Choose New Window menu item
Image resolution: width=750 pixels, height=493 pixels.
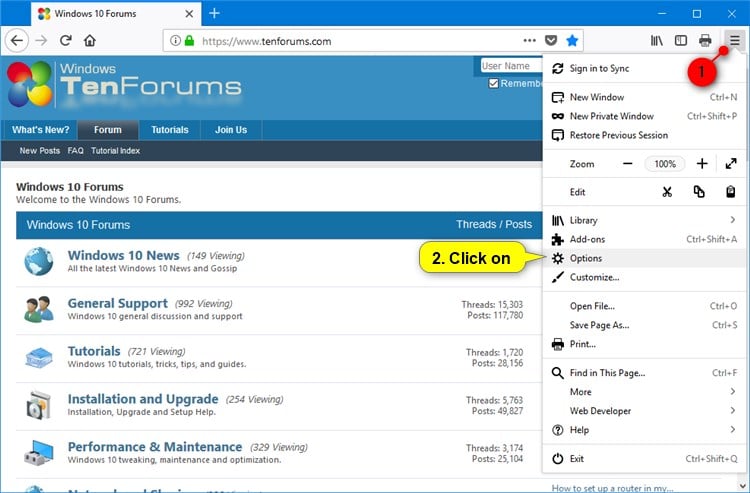click(x=644, y=98)
